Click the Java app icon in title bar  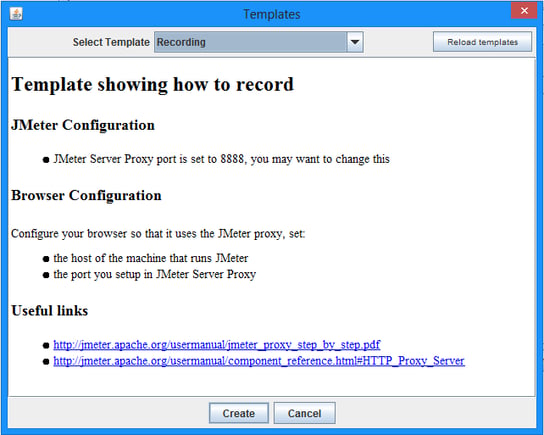point(16,14)
